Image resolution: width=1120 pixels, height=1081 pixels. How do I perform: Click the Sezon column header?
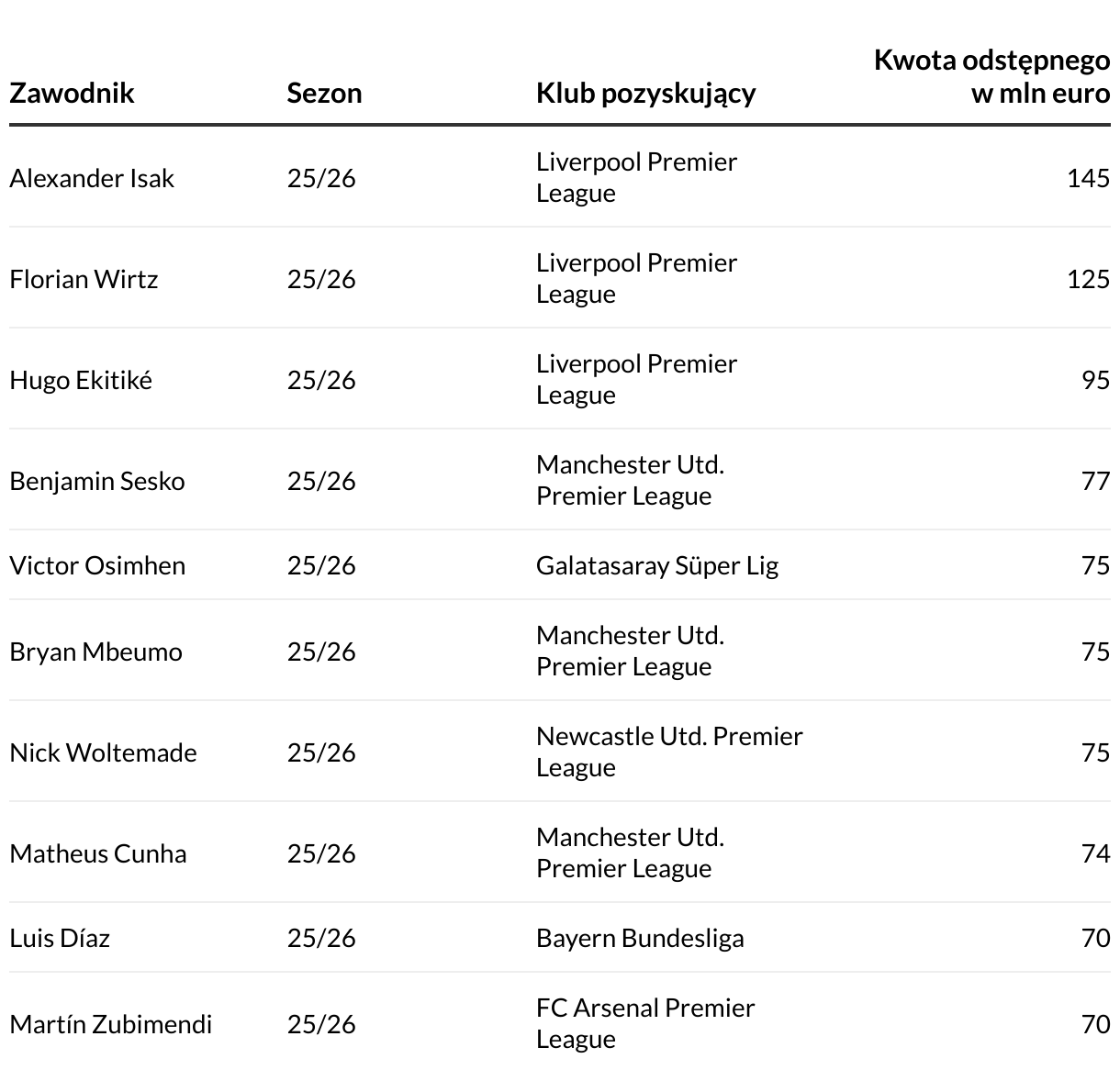pos(324,93)
